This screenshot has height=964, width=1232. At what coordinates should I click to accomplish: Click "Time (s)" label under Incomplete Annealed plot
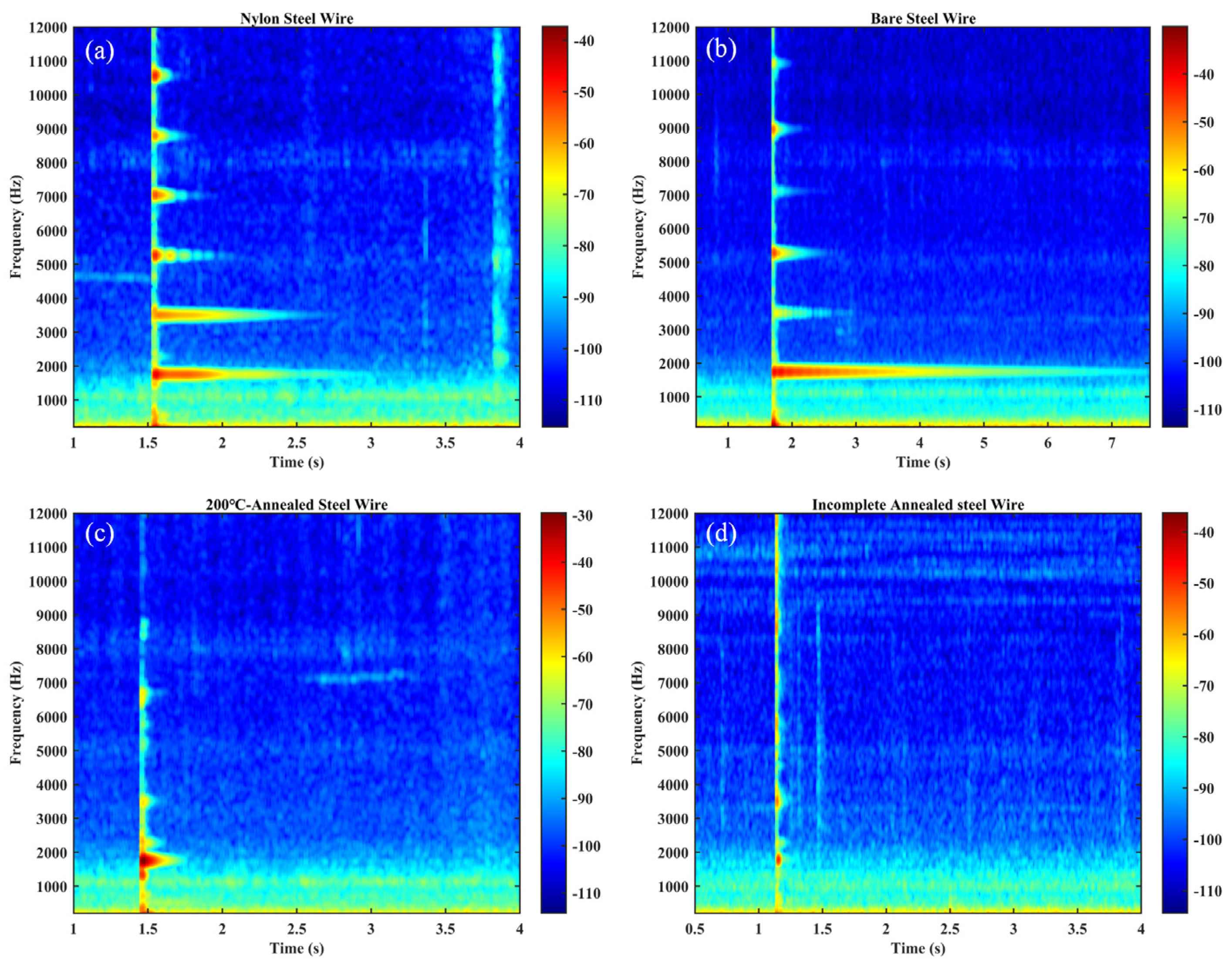click(x=918, y=948)
